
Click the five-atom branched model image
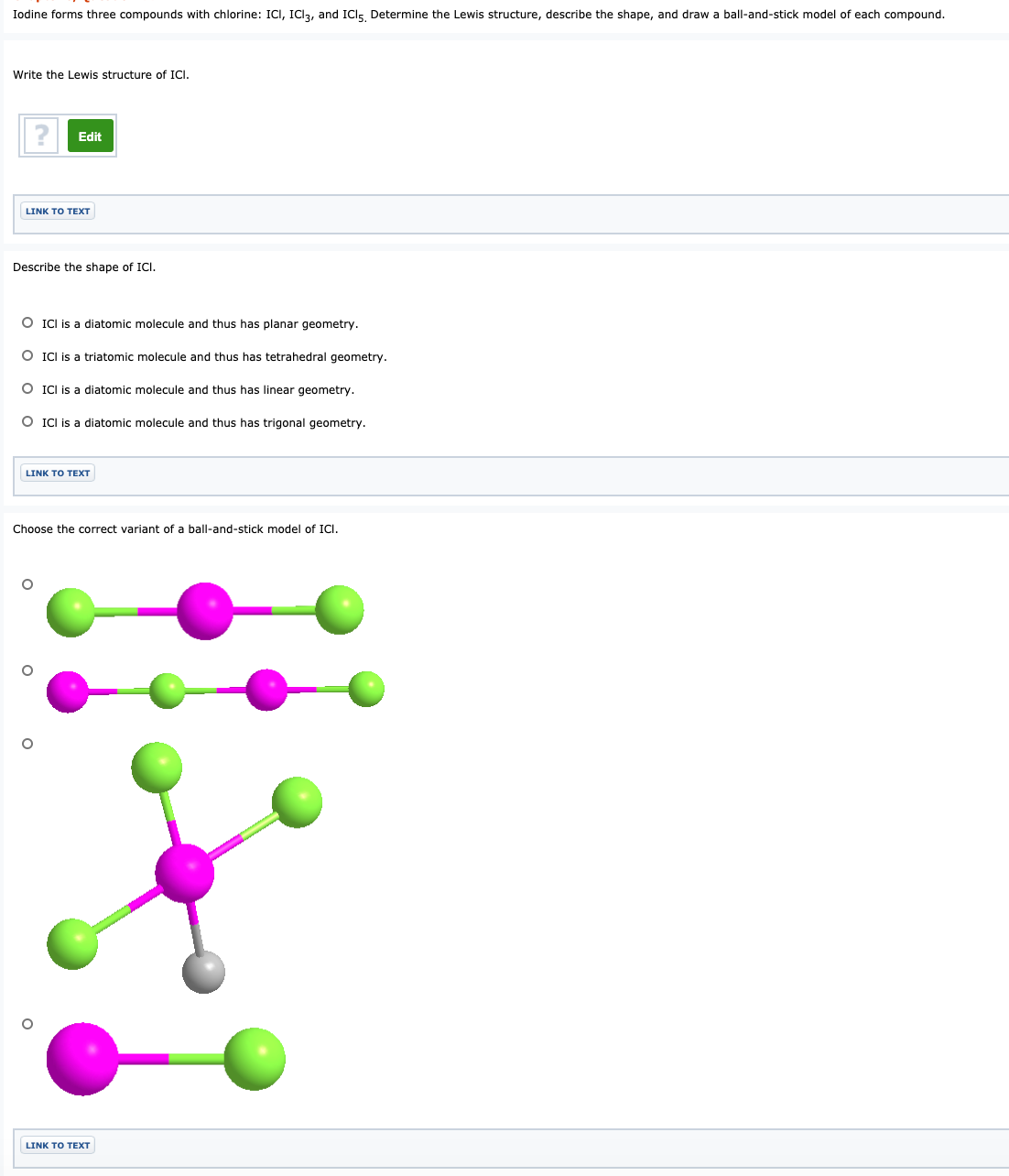[188, 870]
